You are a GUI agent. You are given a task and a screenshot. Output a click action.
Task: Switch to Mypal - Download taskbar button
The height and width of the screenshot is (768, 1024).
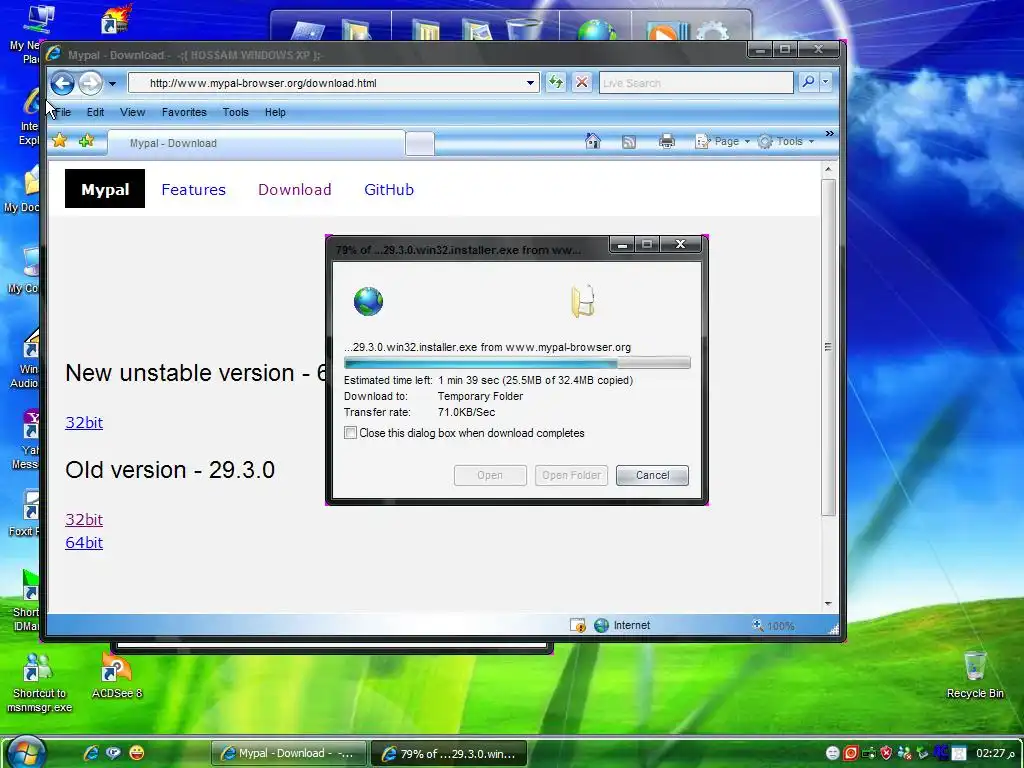tap(289, 753)
